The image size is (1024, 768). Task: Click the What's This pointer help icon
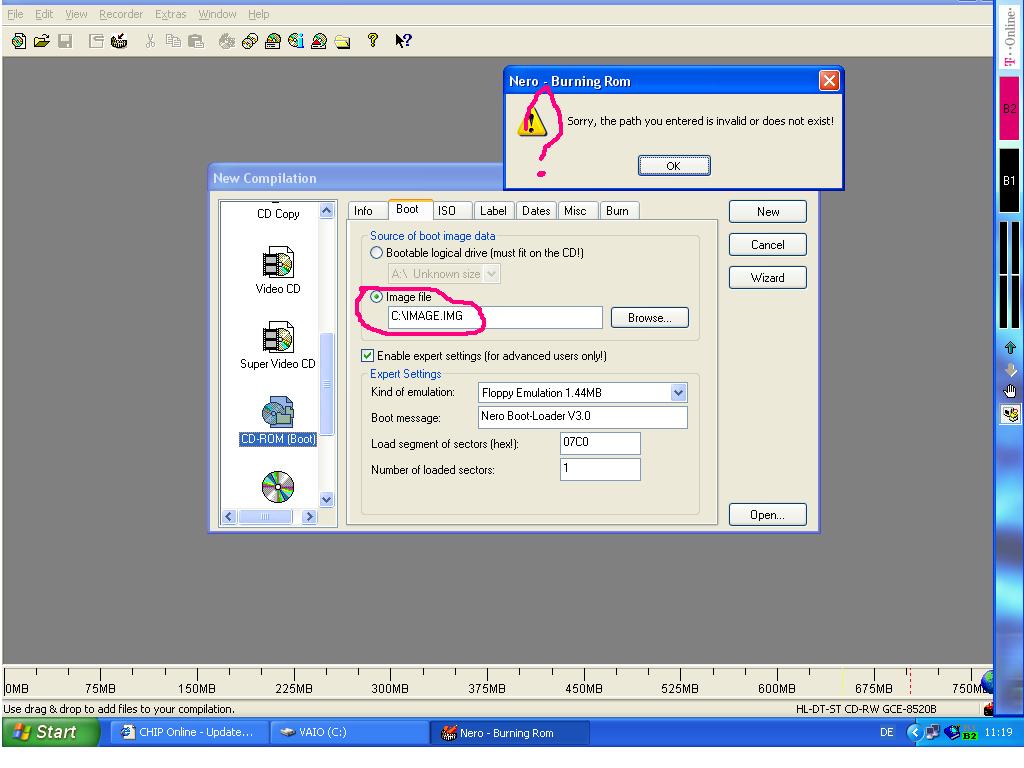pos(403,41)
